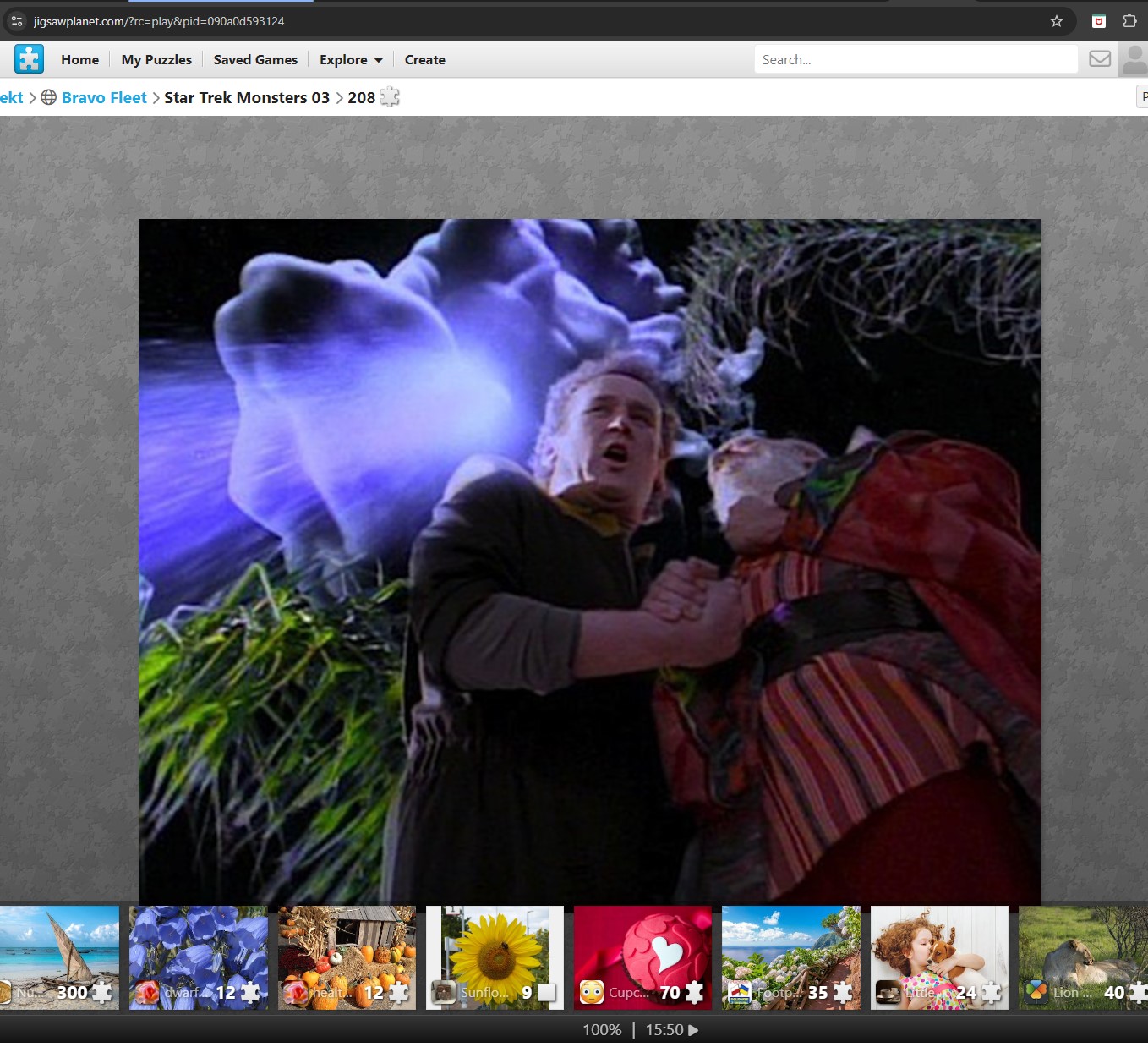
Task: Open the Star Trek Monsters 03 album
Action: [x=247, y=97]
